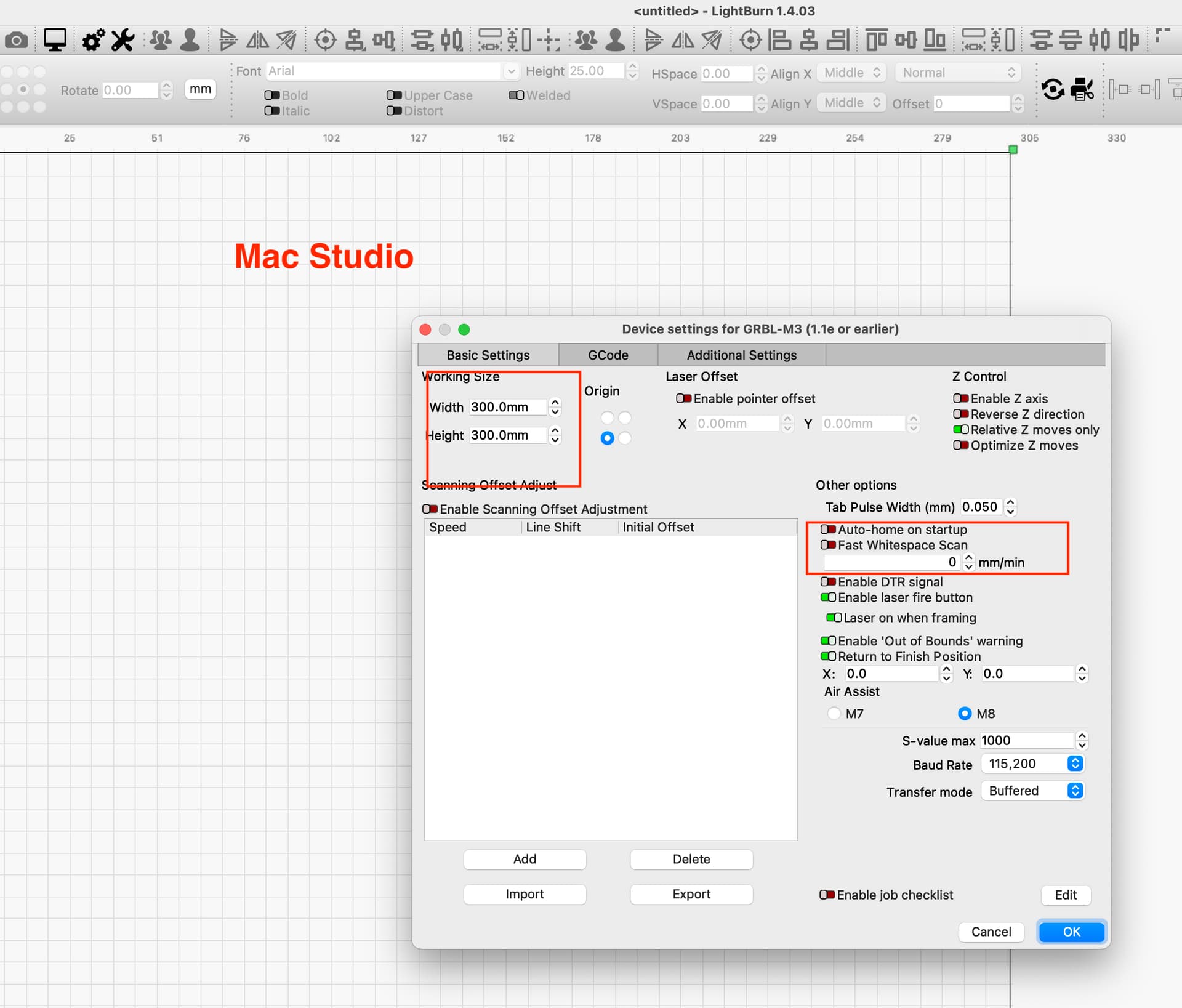
Task: Toggle Enable job checklist
Action: click(x=827, y=894)
